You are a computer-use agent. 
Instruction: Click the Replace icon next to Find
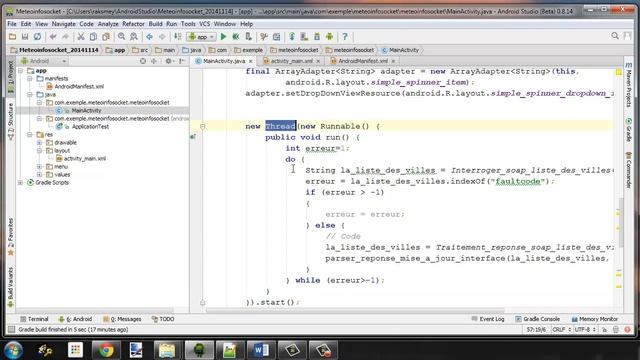(x=133, y=37)
